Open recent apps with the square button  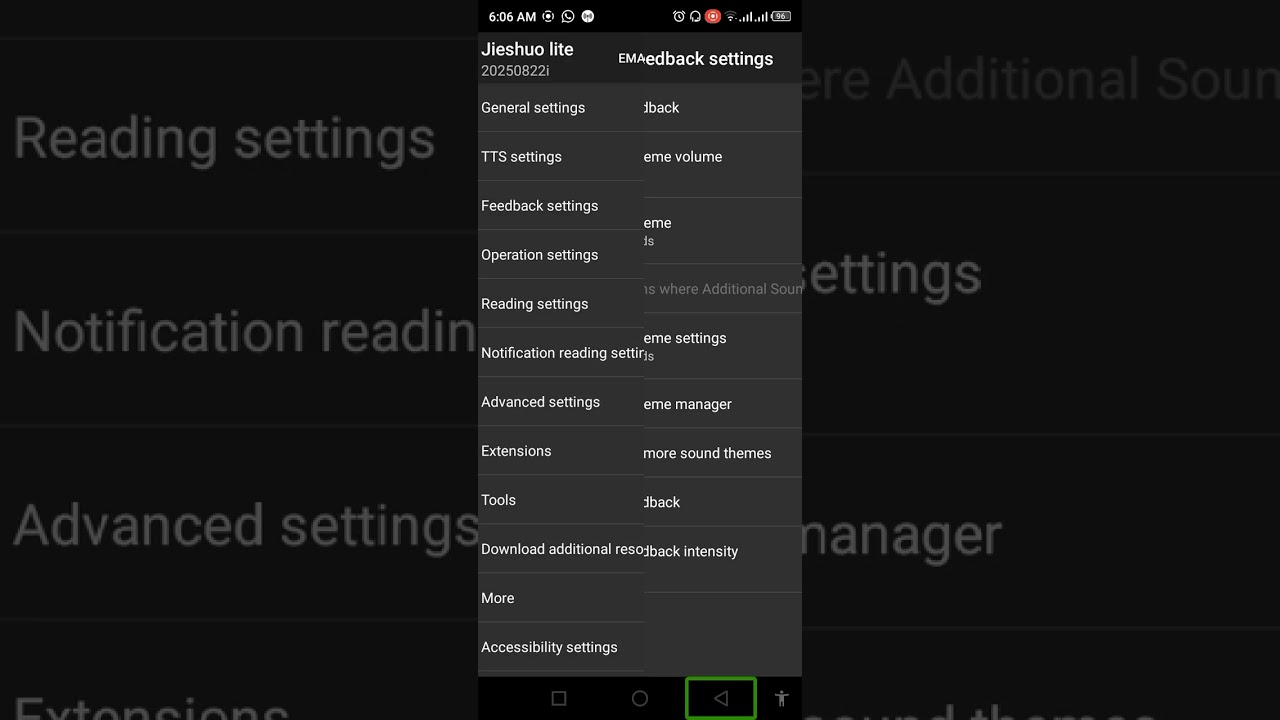tap(559, 699)
